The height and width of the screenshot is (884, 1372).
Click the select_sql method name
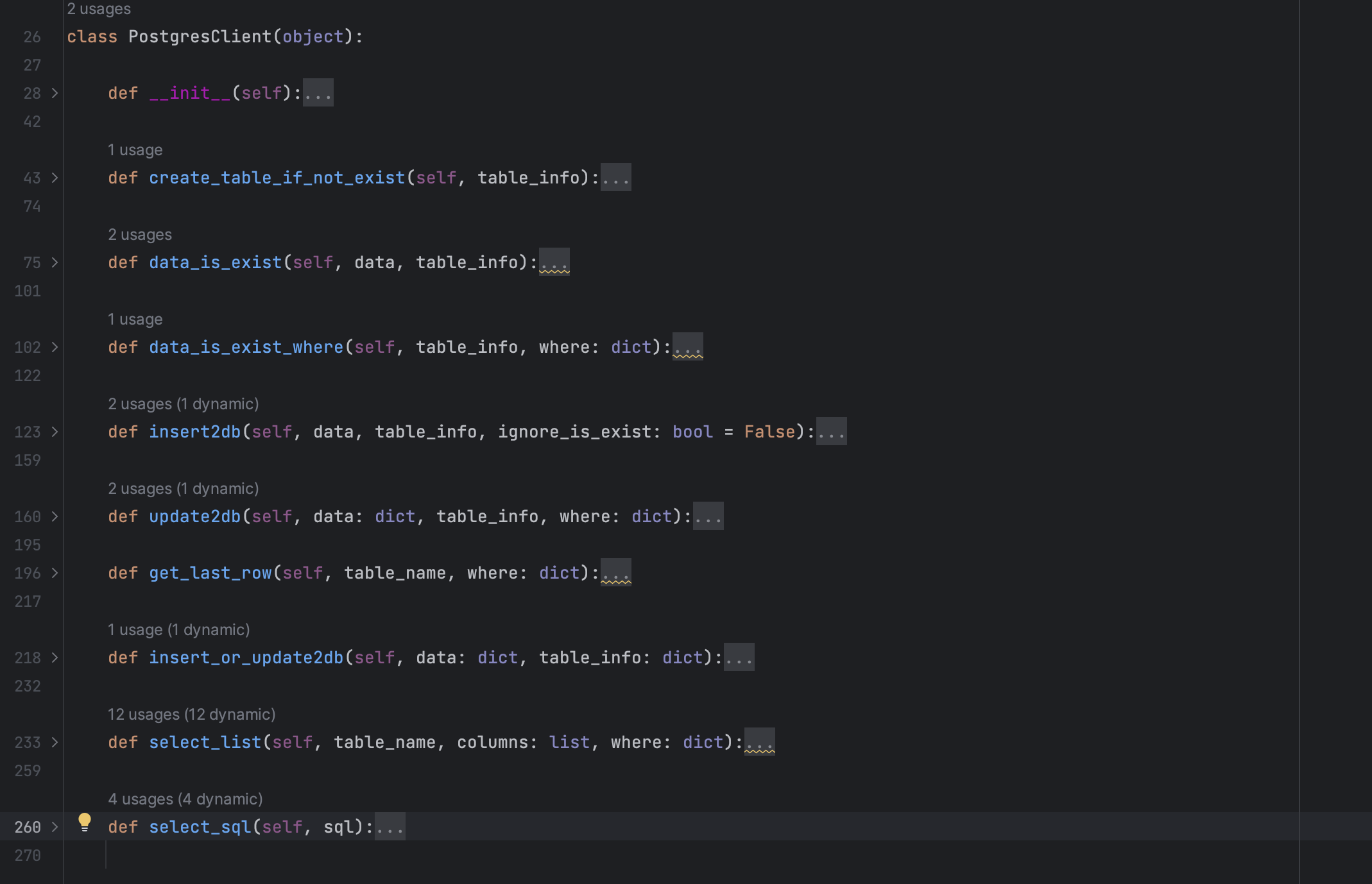coord(200,827)
